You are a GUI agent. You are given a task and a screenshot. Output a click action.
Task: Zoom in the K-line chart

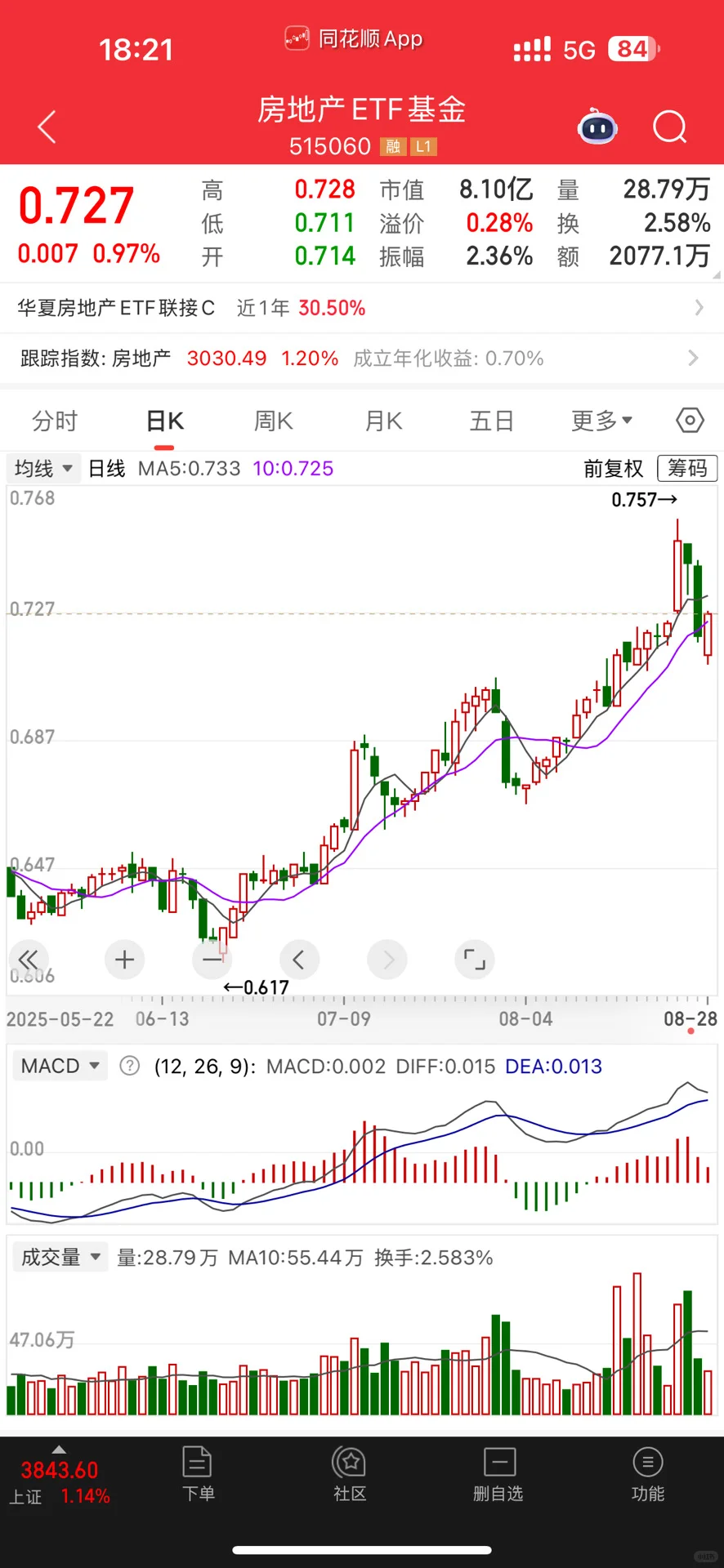click(x=124, y=960)
